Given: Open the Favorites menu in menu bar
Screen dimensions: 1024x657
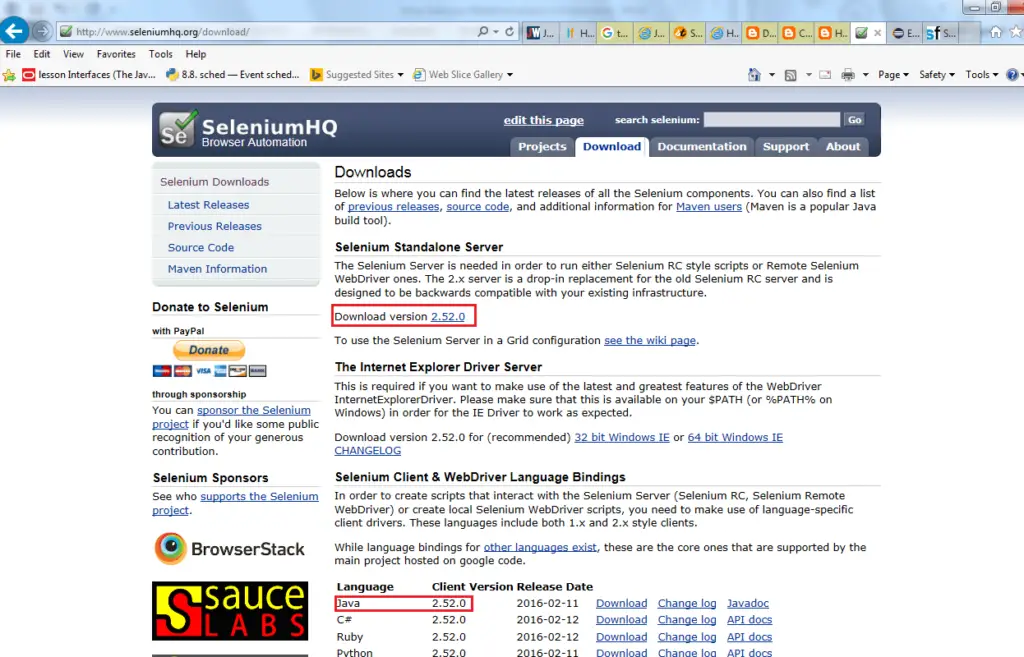Looking at the screenshot, I should [116, 54].
